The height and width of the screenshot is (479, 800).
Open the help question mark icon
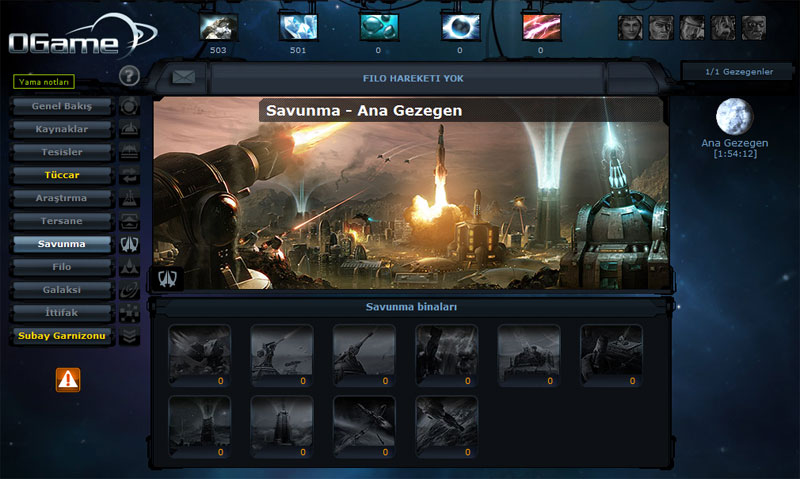pyautogui.click(x=129, y=76)
